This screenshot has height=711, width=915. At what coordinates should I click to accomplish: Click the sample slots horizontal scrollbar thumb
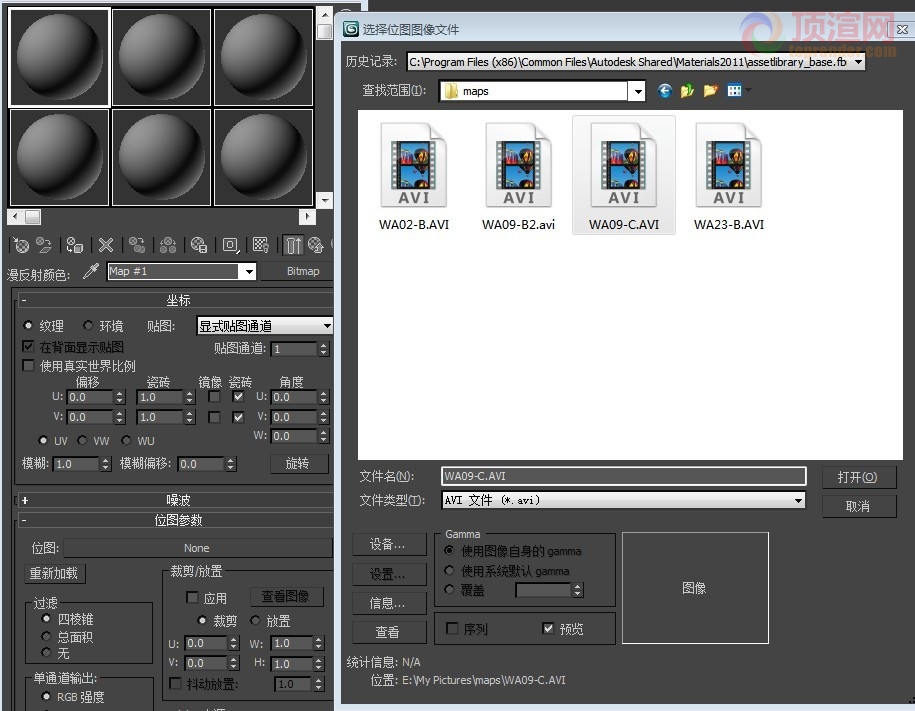point(33,217)
